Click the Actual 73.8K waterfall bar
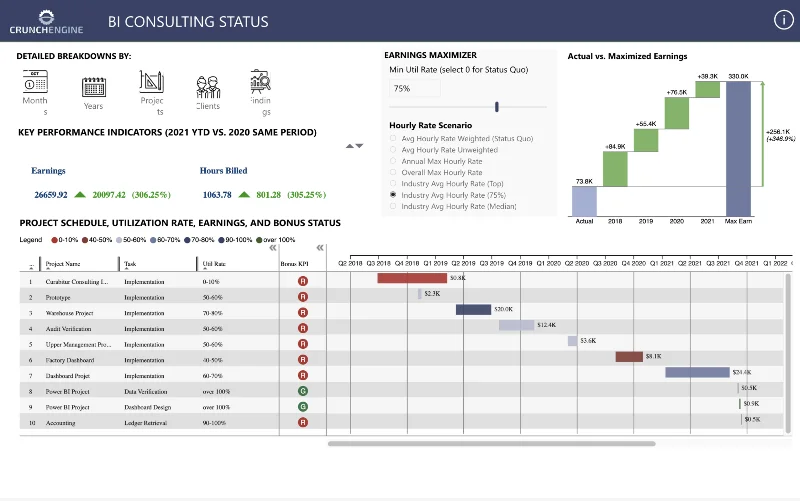 (584, 202)
